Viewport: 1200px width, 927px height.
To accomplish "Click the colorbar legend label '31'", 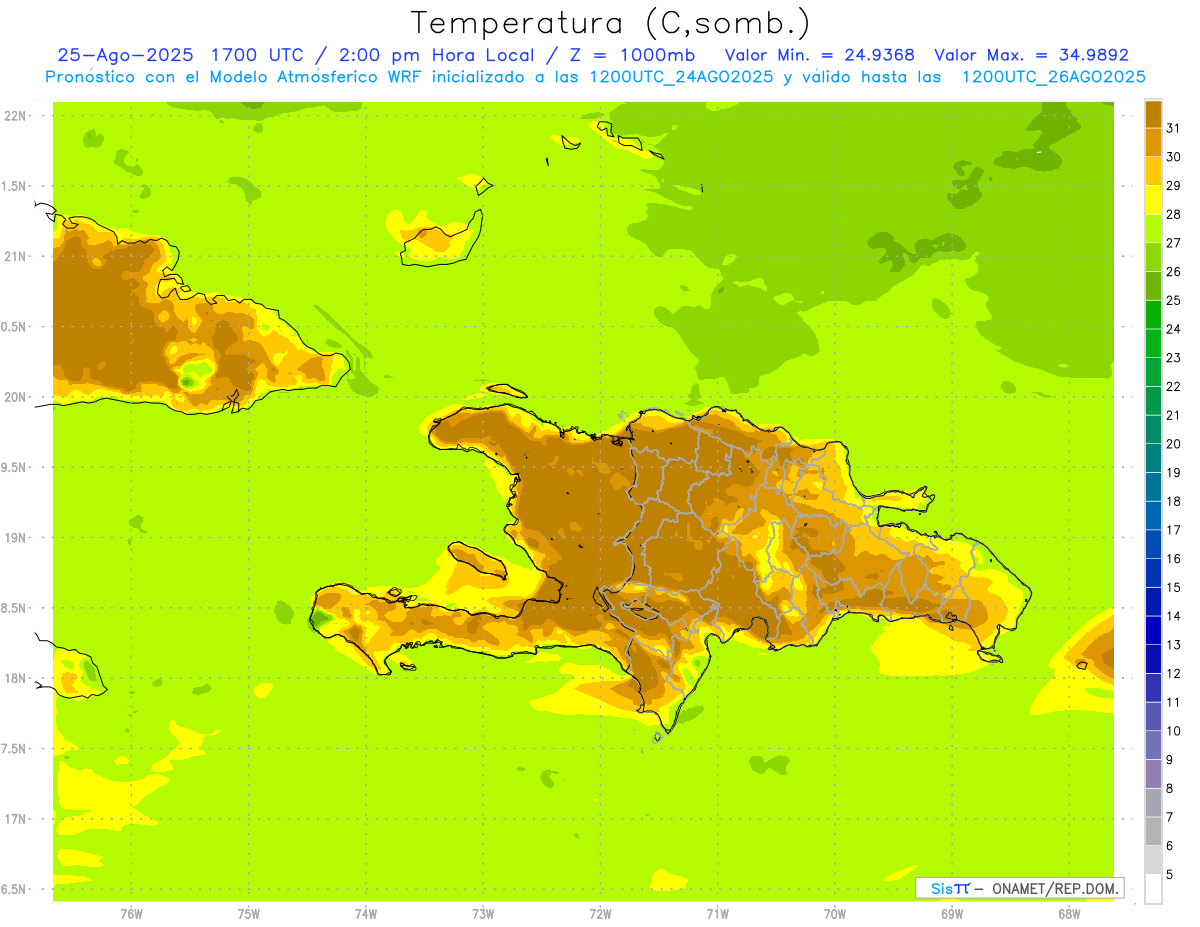I will [x=1174, y=128].
